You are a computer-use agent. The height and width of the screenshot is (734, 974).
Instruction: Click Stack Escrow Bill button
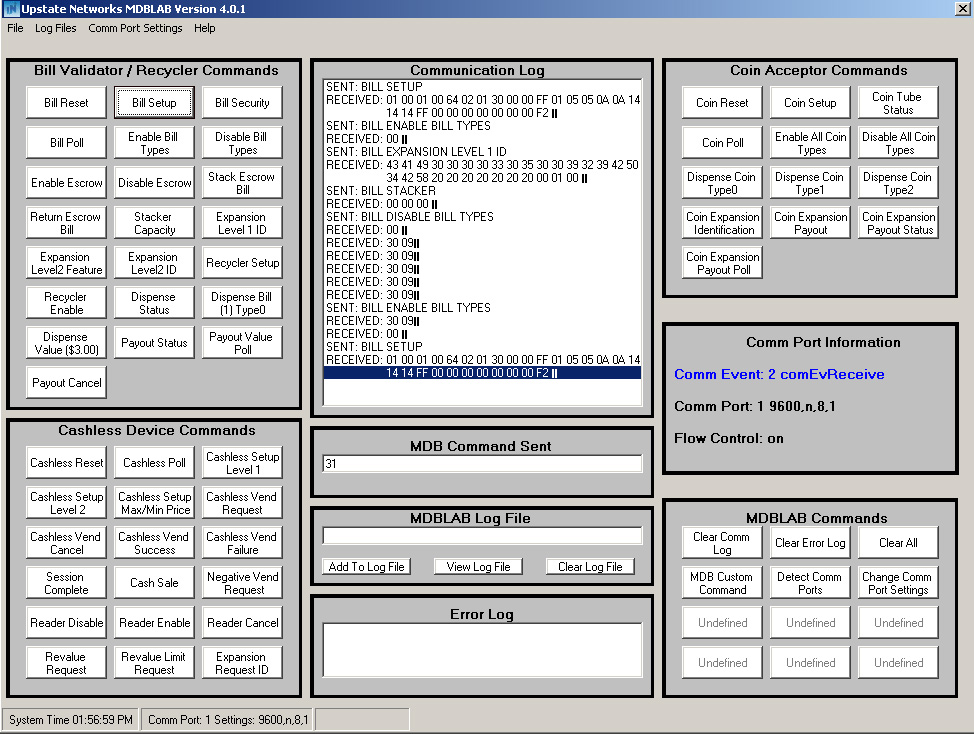[x=242, y=183]
